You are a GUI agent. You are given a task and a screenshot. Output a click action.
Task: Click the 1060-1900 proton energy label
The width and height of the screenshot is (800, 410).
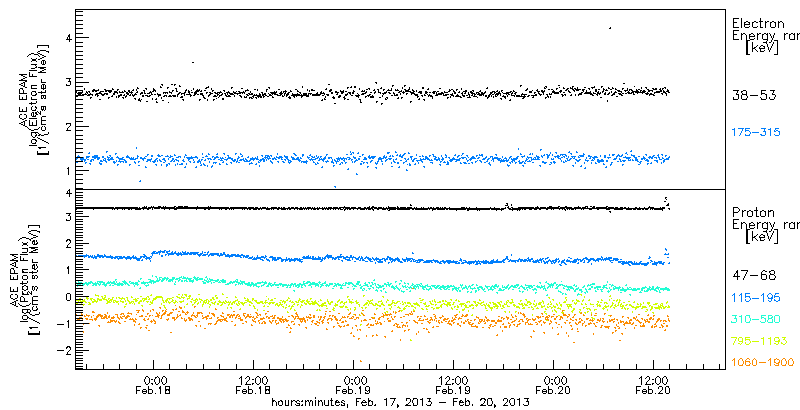[763, 363]
